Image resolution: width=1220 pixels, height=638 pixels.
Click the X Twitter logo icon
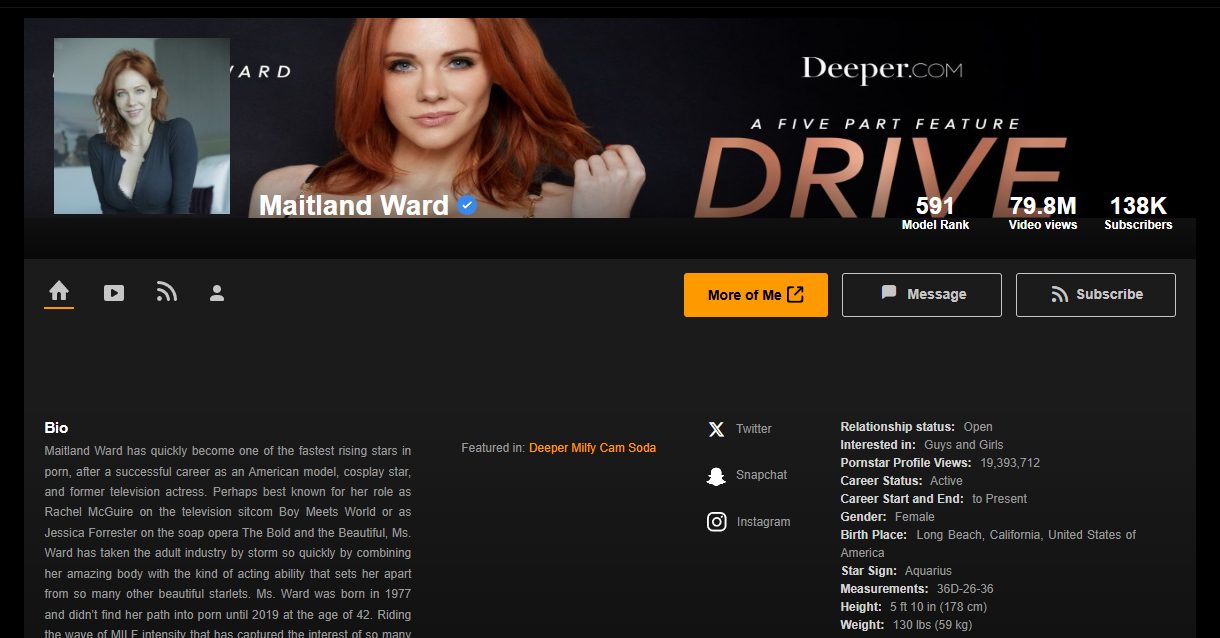click(x=716, y=429)
